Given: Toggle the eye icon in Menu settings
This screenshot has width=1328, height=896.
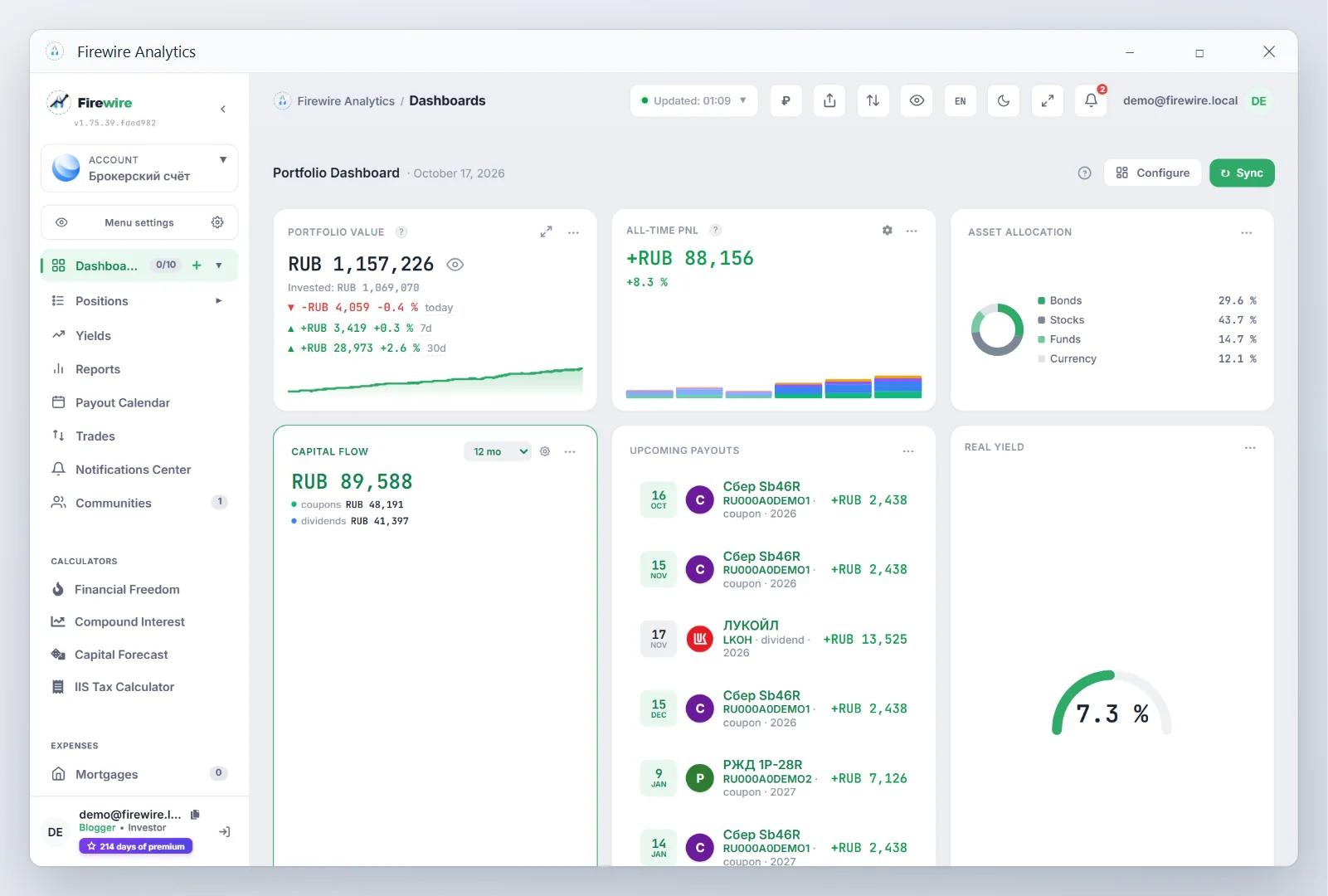Looking at the screenshot, I should click(x=61, y=222).
